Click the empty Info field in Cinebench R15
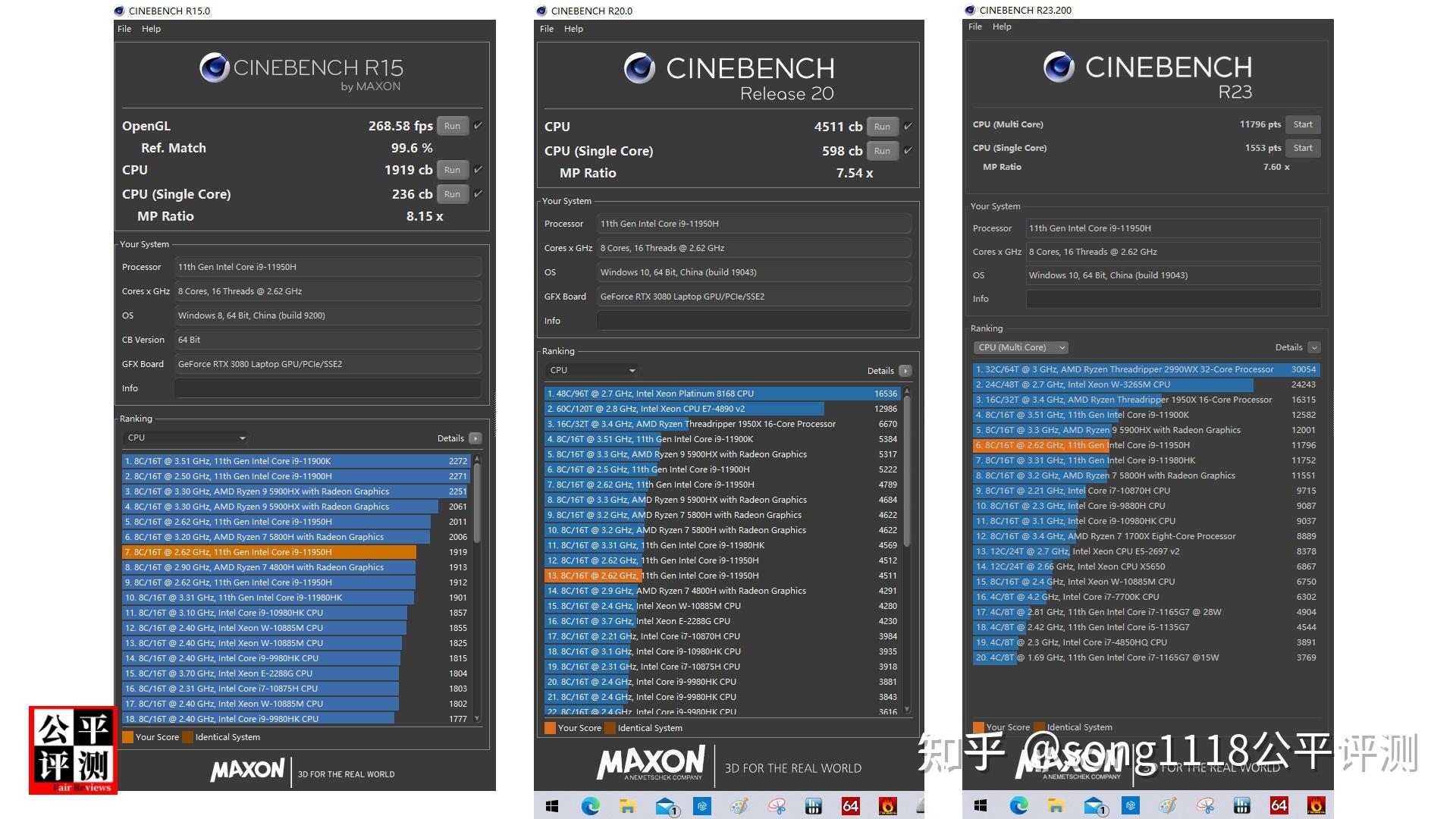 tap(328, 388)
